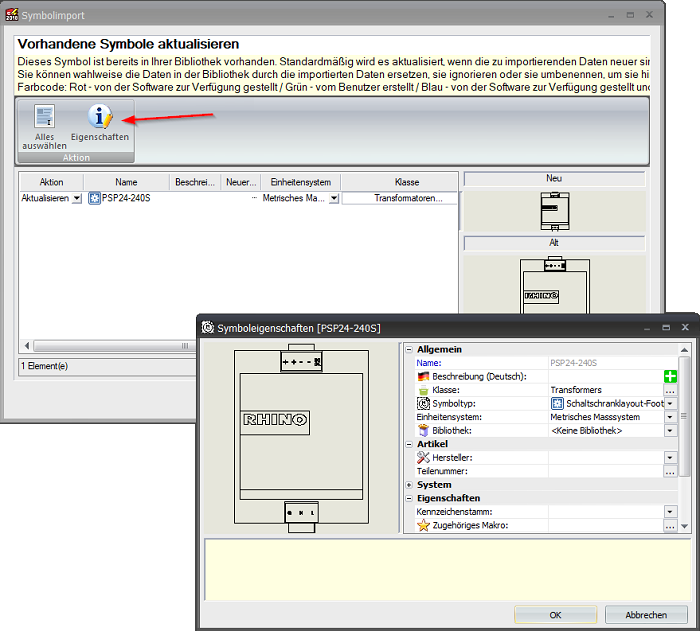Collapse the Allgemein section

(409, 349)
